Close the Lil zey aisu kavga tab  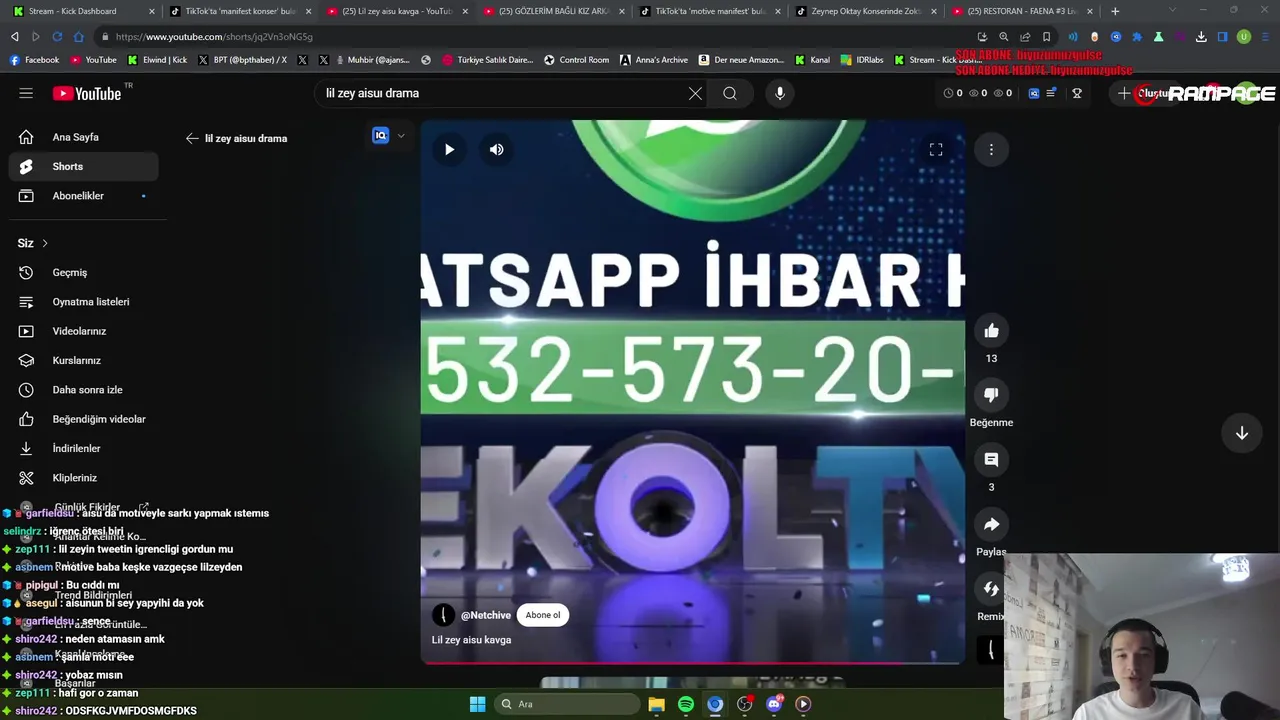(465, 11)
